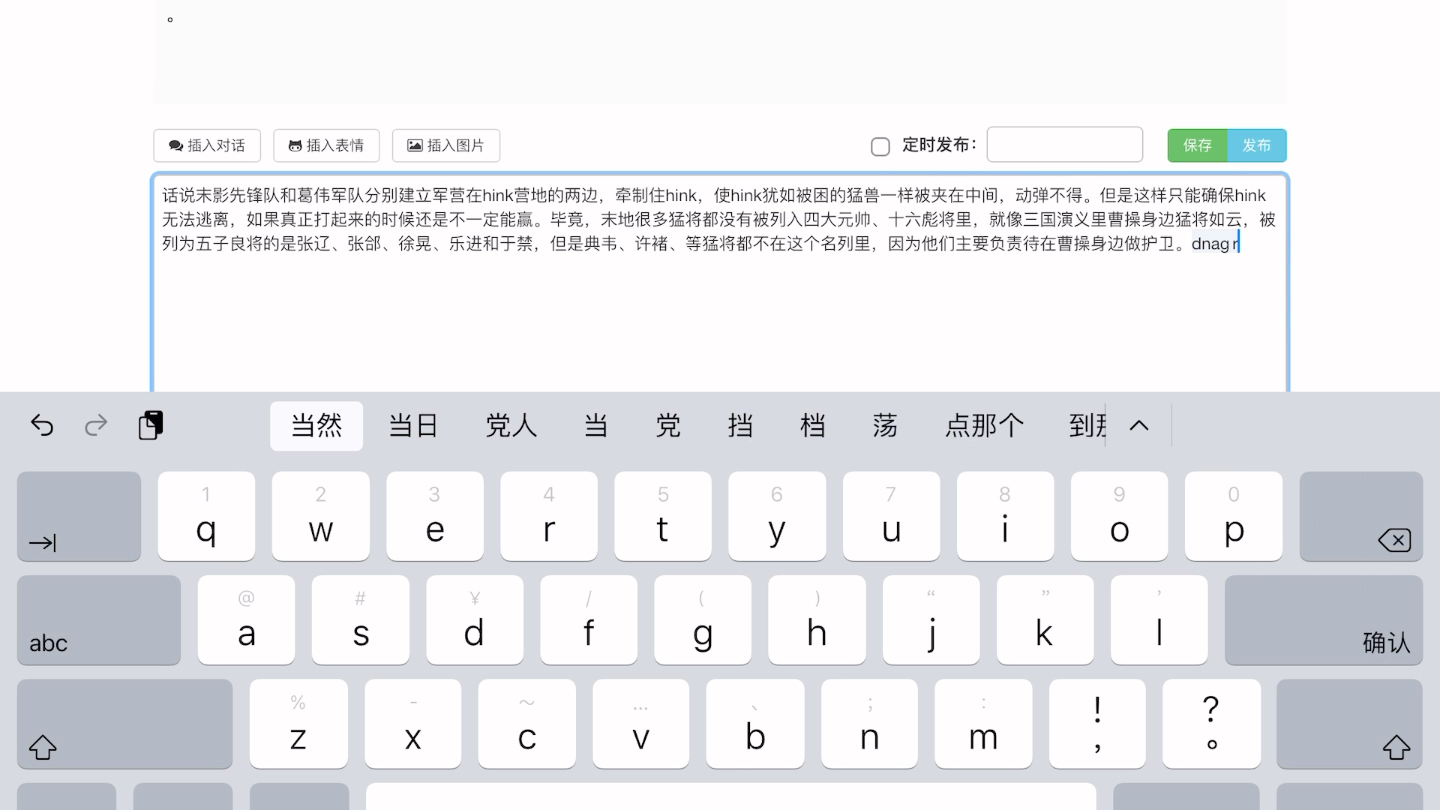
Task: Tap the w key
Action: tap(321, 516)
